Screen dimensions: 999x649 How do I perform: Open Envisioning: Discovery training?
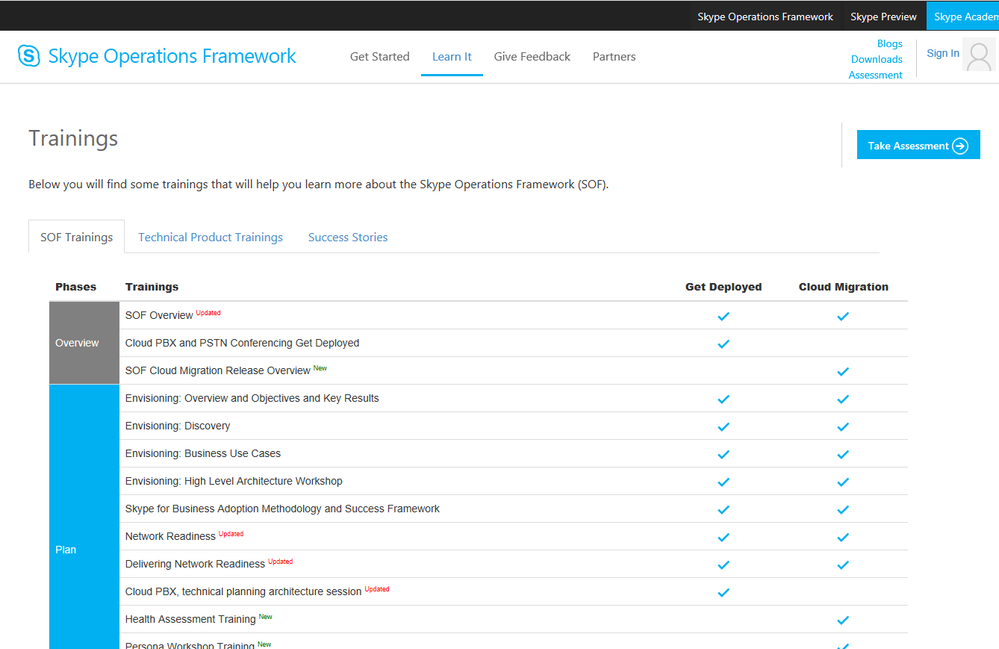(x=178, y=425)
